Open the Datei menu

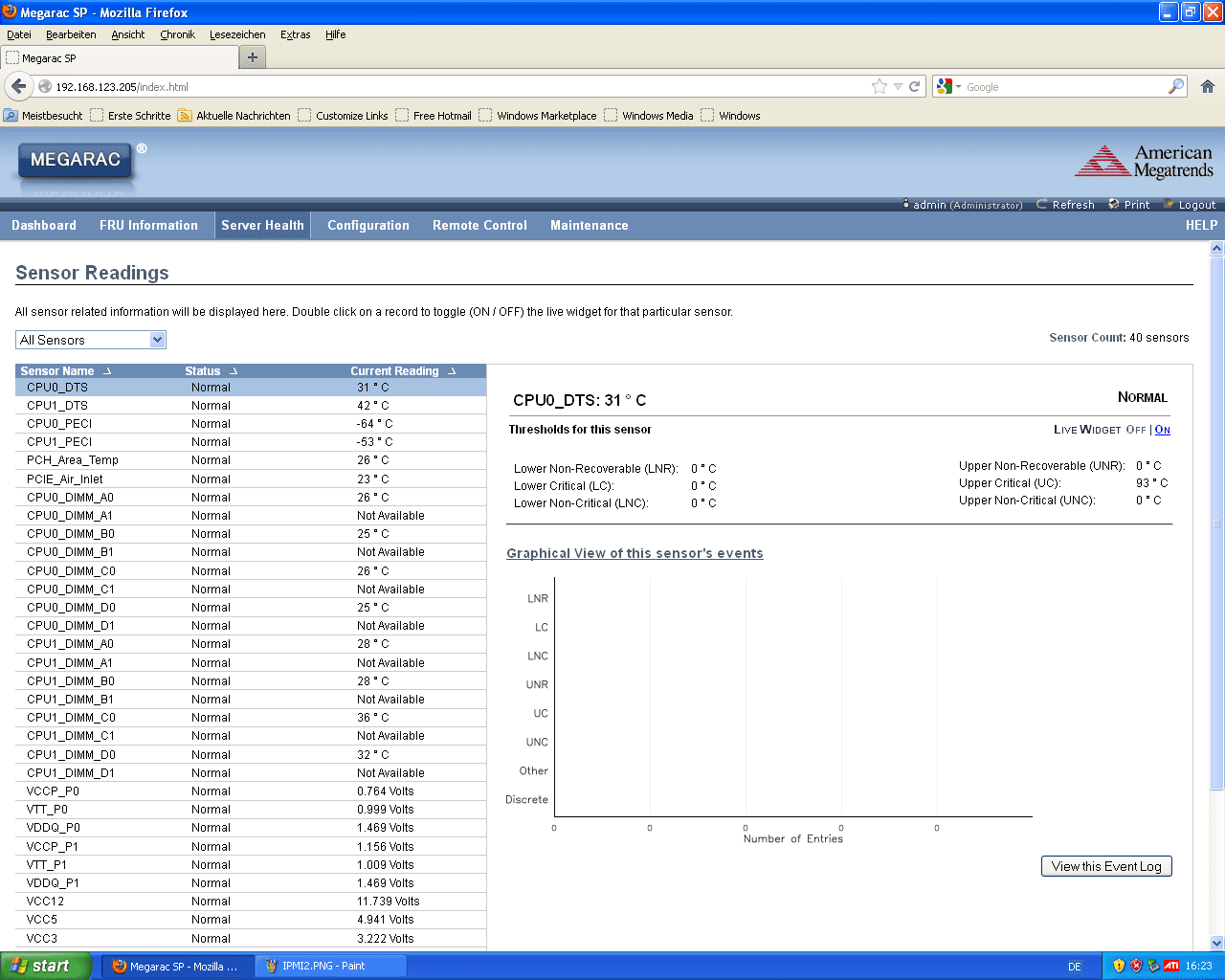point(19,34)
